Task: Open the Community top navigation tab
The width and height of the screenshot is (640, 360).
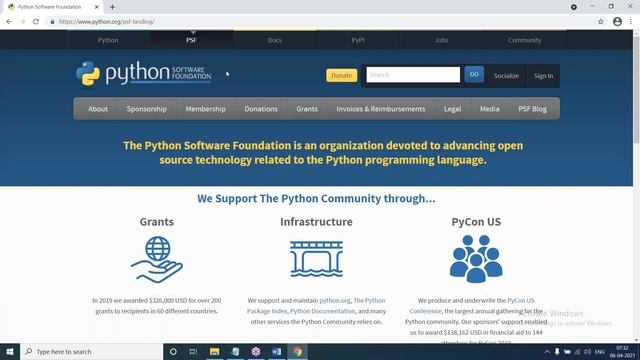Action: point(524,40)
